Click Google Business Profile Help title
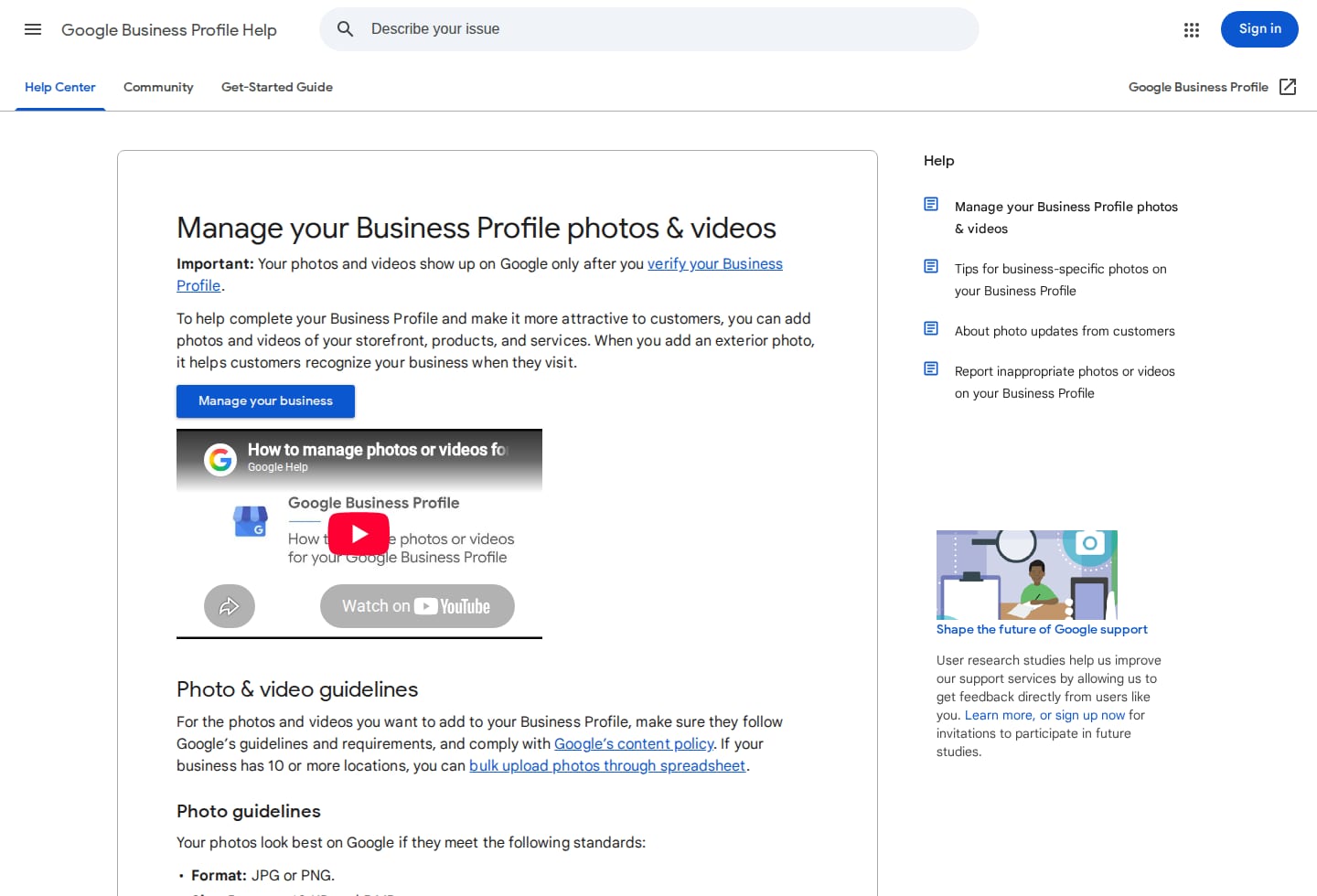Viewport: 1317px width, 896px height. pos(169,30)
